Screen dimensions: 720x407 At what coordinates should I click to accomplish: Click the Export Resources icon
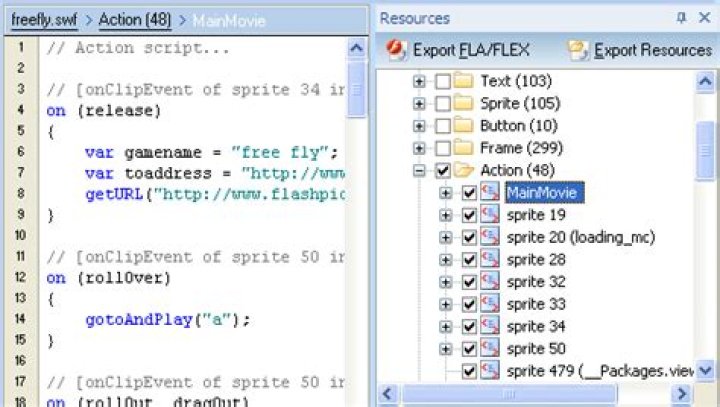[578, 50]
